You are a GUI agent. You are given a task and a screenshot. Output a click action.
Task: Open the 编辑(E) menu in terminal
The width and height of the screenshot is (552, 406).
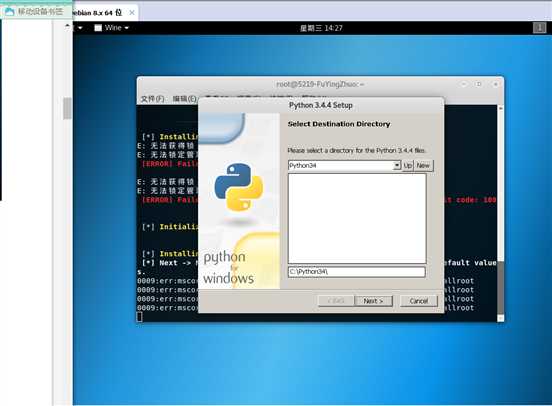point(184,99)
